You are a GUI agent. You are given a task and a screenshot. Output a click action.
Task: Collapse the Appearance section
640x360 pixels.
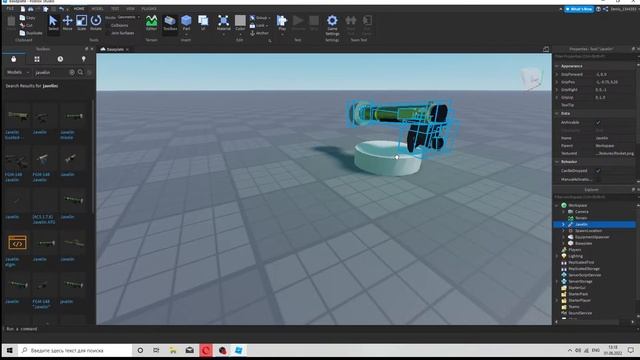557,66
